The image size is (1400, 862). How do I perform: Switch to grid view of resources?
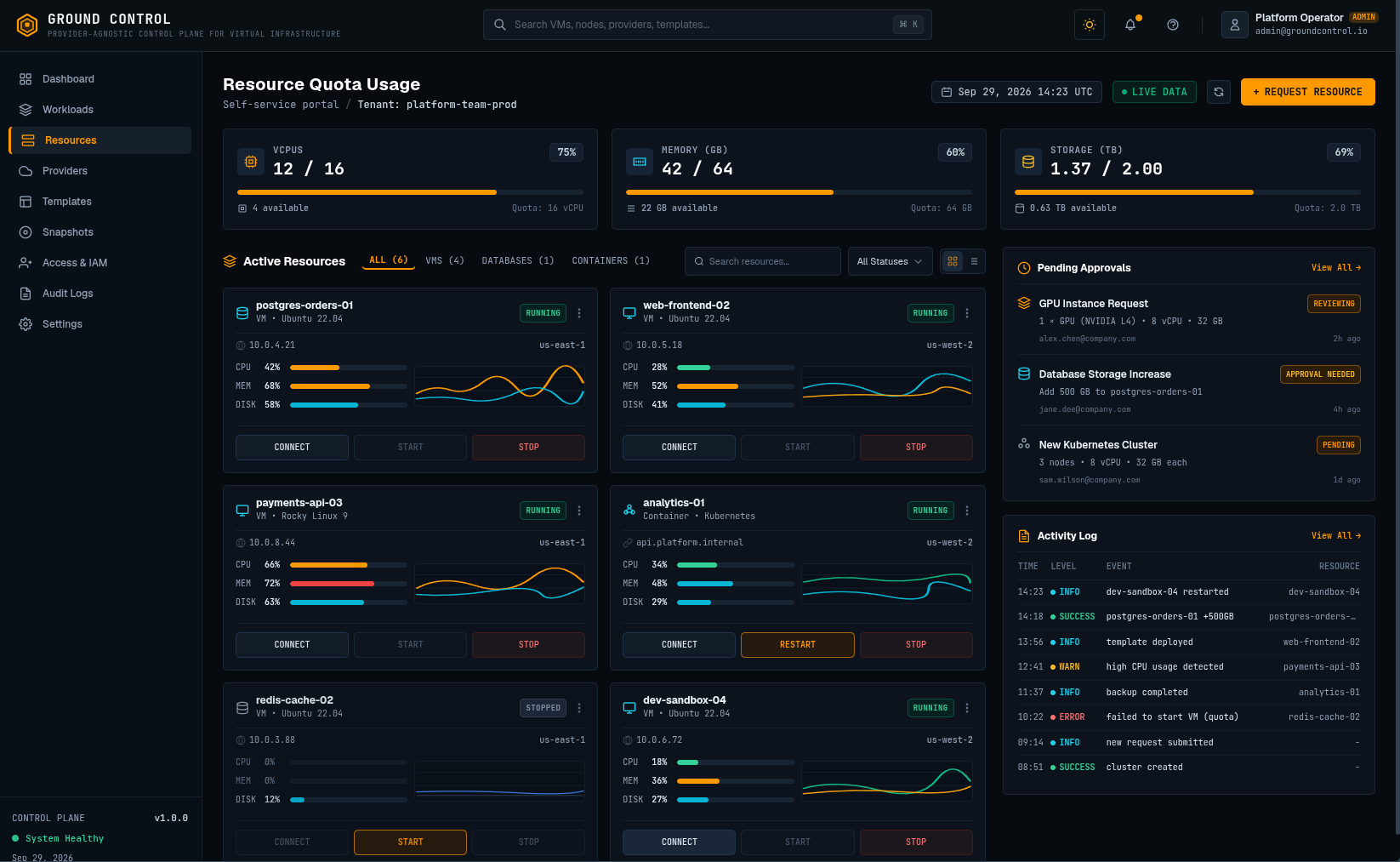coord(953,261)
